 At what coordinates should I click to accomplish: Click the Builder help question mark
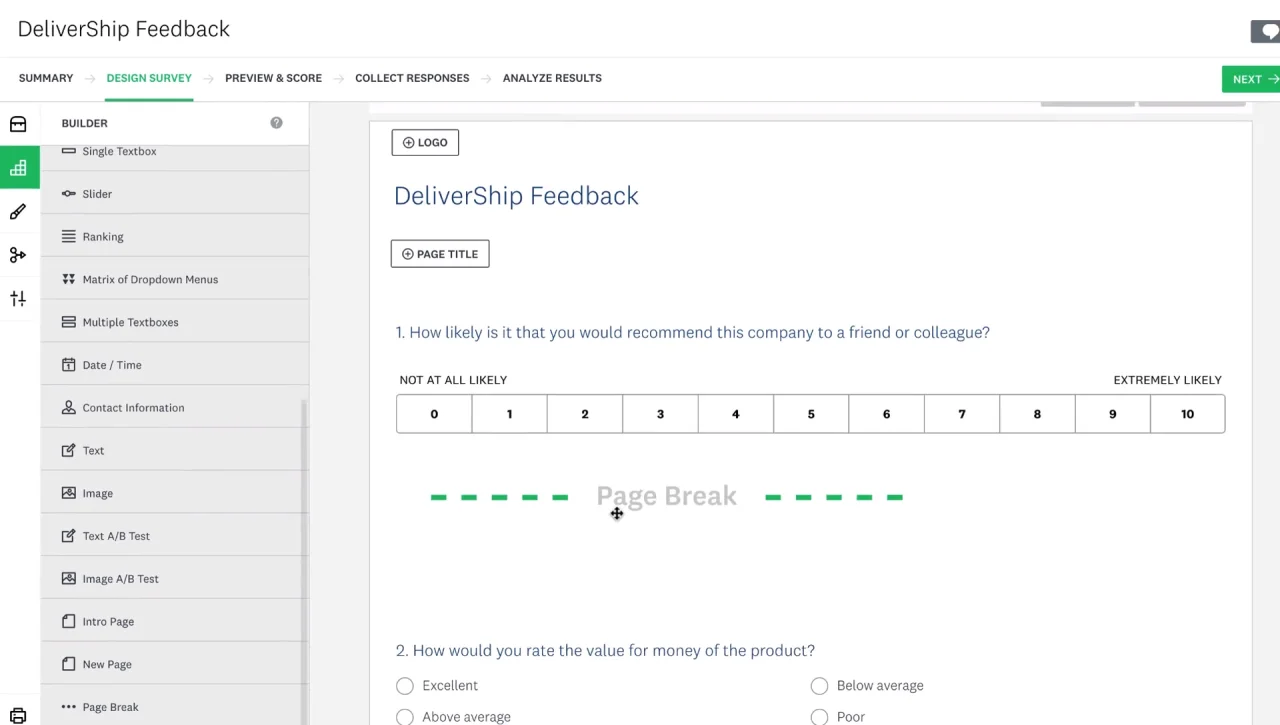click(x=276, y=123)
